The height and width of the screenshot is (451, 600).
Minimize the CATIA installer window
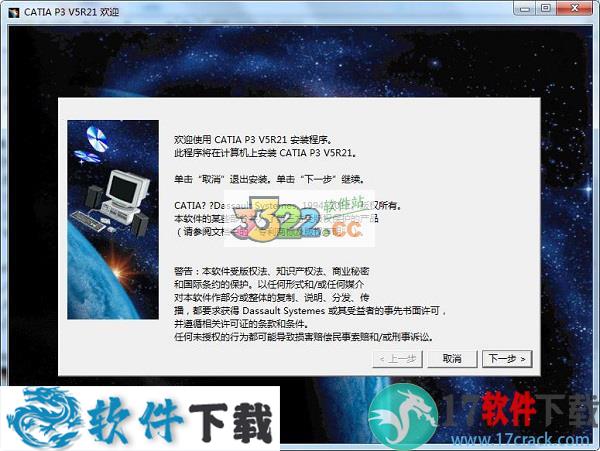click(525, 8)
